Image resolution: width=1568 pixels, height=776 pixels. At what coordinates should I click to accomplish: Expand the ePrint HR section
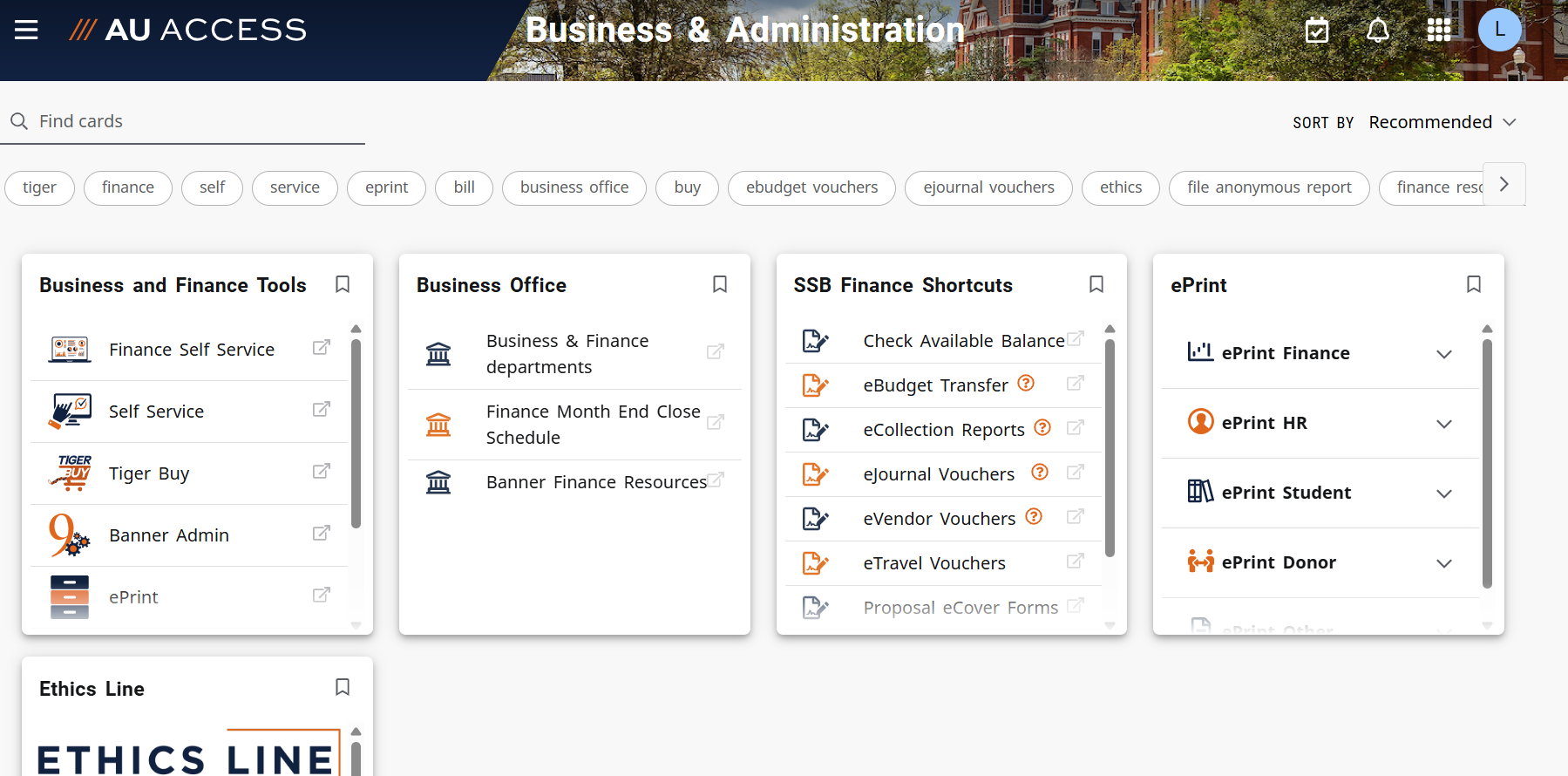point(1444,424)
